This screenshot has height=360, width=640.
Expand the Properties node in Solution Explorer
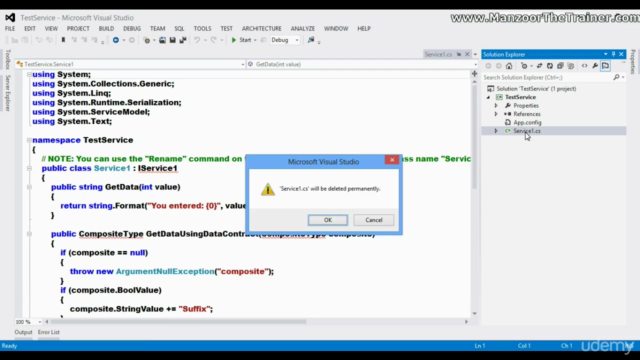tap(496, 106)
